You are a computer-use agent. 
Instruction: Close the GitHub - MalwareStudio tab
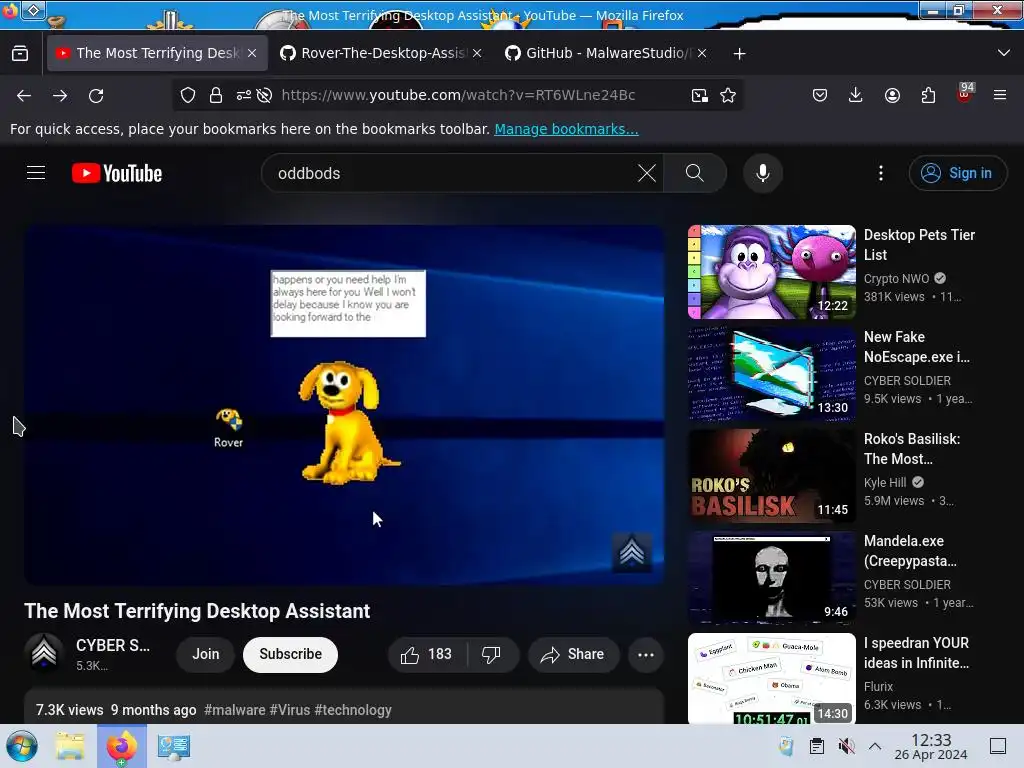point(702,53)
